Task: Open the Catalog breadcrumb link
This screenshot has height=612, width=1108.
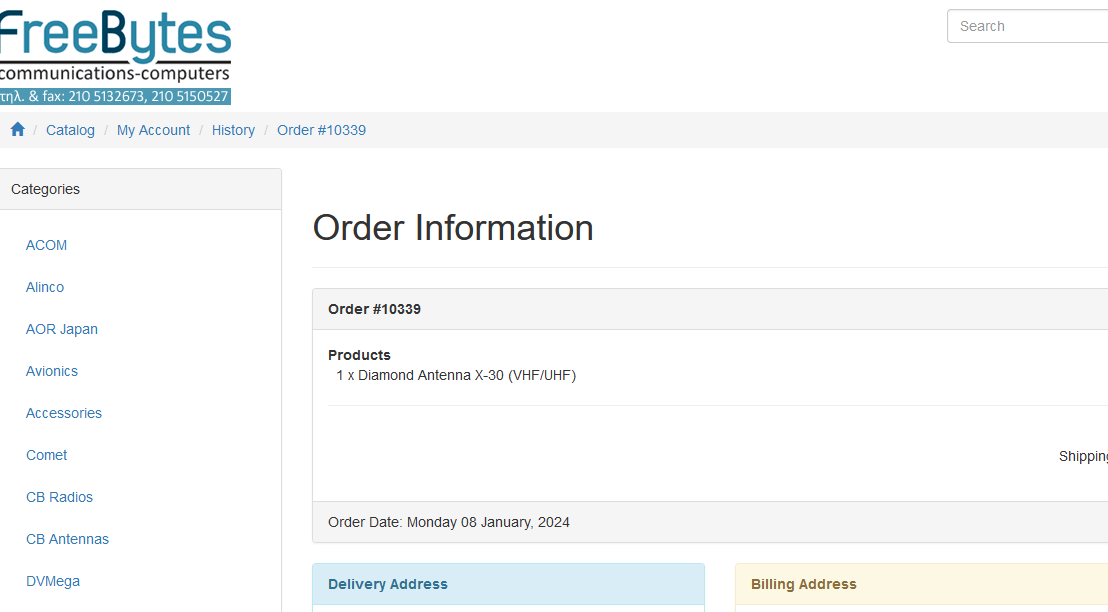Action: pyautogui.click(x=70, y=130)
